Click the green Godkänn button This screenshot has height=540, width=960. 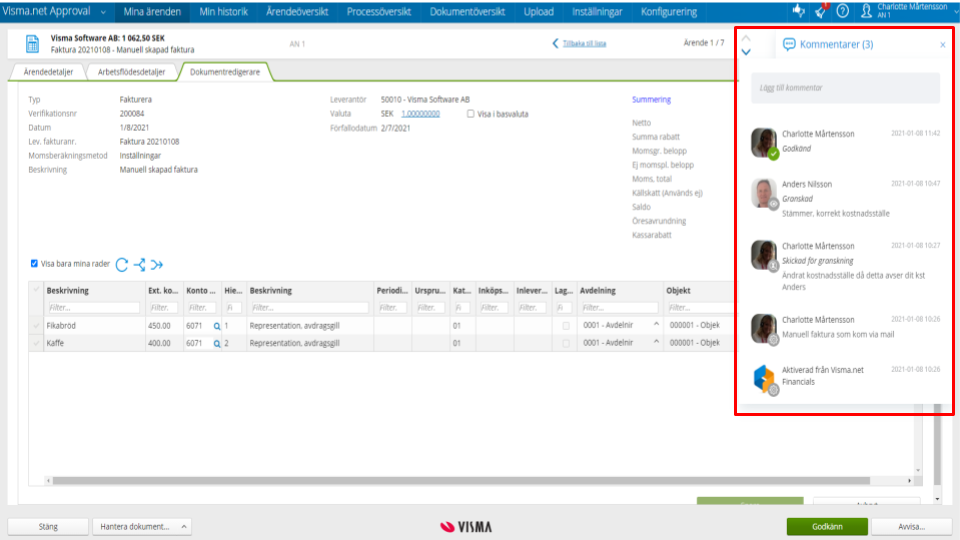(827, 527)
